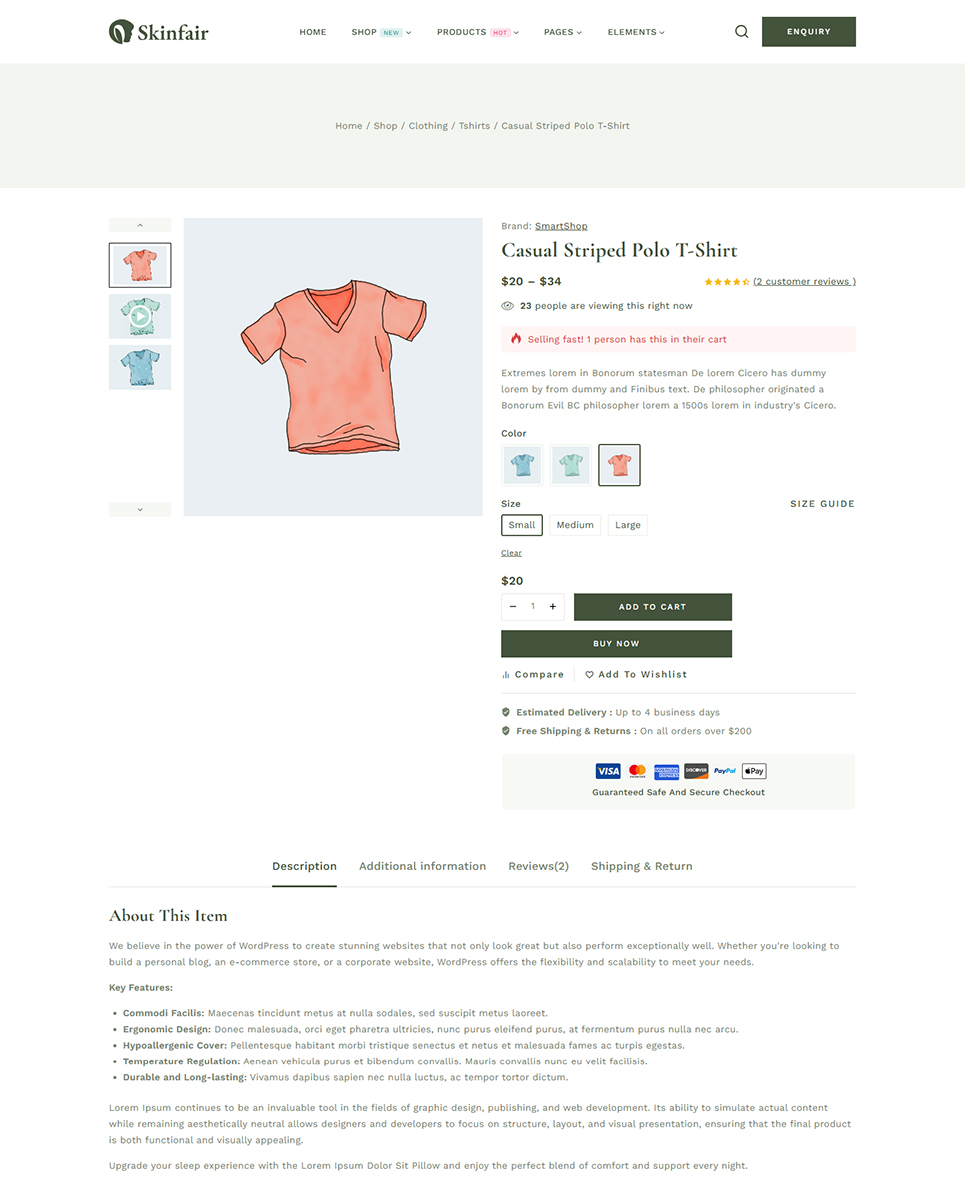Choose the Large size option

pyautogui.click(x=628, y=525)
